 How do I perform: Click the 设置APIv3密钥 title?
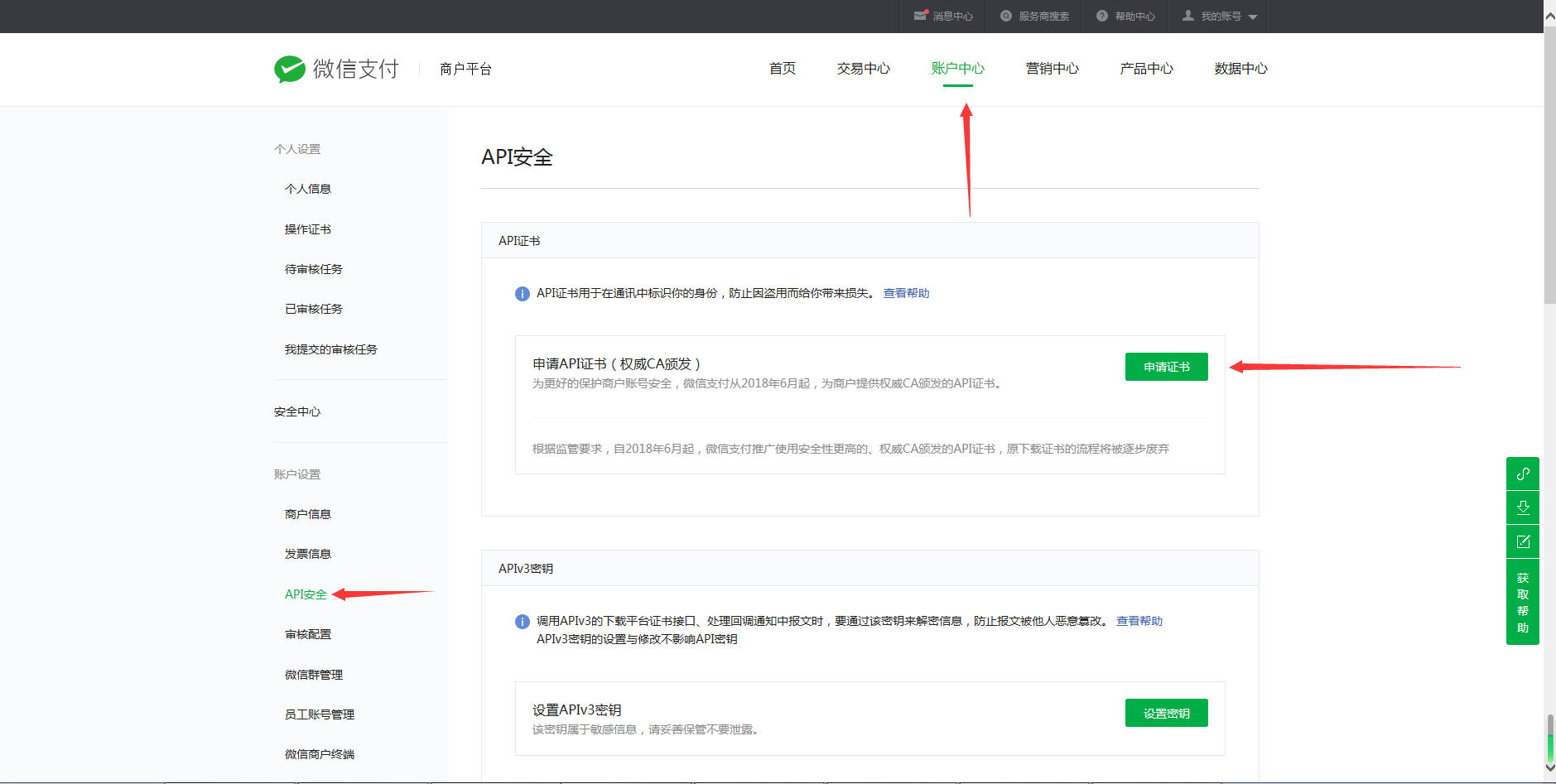point(577,710)
